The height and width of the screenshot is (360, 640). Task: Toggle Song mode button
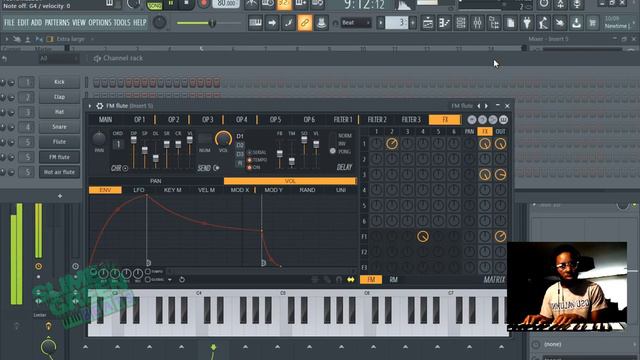click(154, 5)
